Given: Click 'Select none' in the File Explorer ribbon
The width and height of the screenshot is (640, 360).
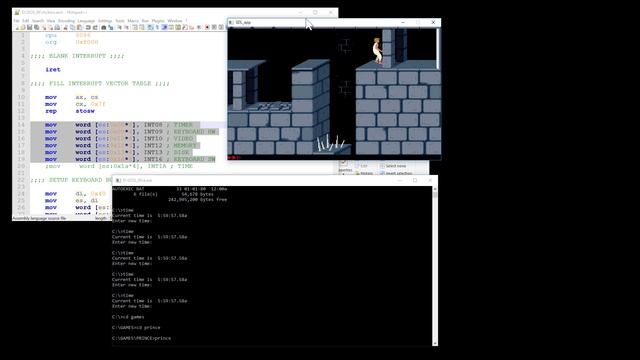Looking at the screenshot, I should coord(393,166).
